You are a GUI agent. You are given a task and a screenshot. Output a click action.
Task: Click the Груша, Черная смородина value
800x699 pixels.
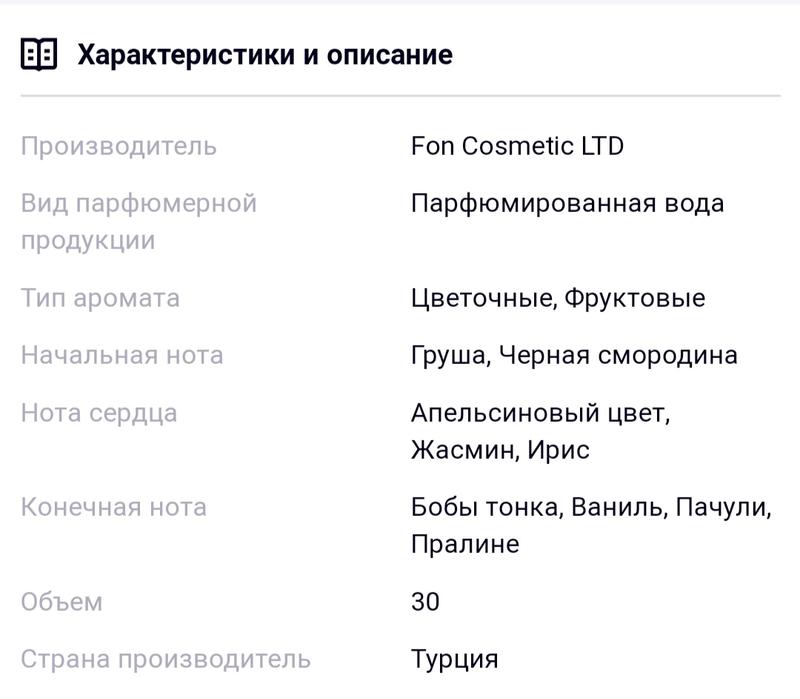tap(574, 355)
